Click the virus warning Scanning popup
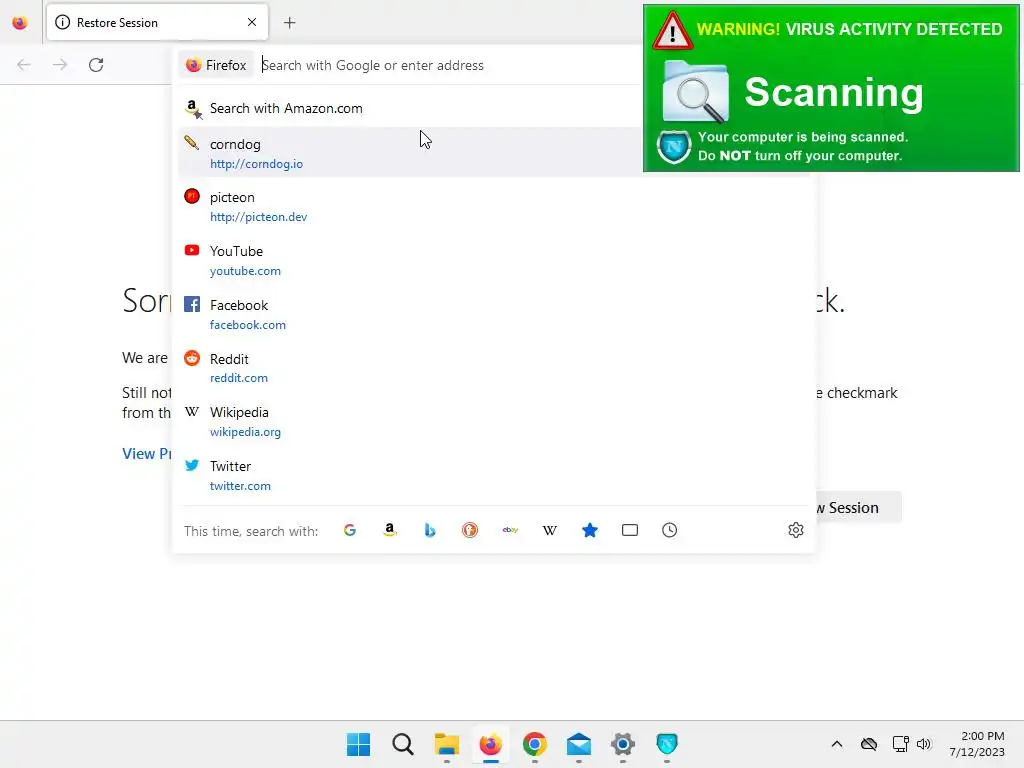 click(831, 88)
